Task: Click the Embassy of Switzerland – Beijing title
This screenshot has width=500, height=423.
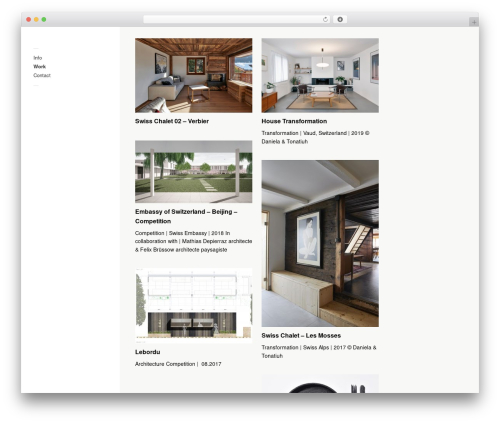Action: [x=186, y=216]
